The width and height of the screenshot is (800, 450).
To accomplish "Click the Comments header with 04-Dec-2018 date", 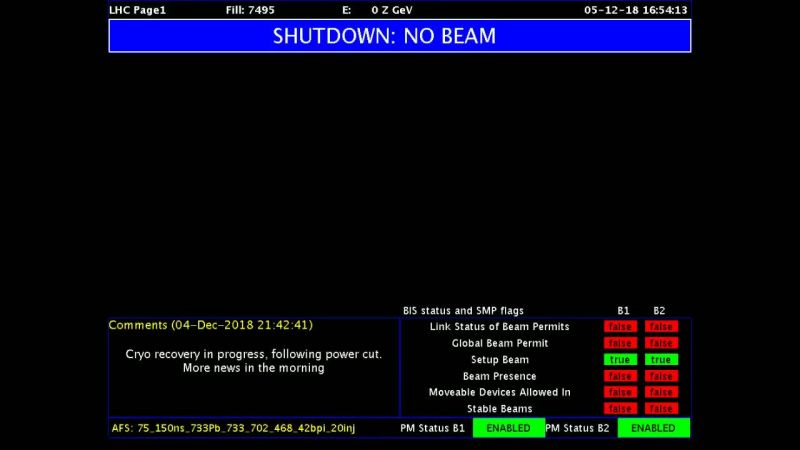I will pyautogui.click(x=211, y=325).
